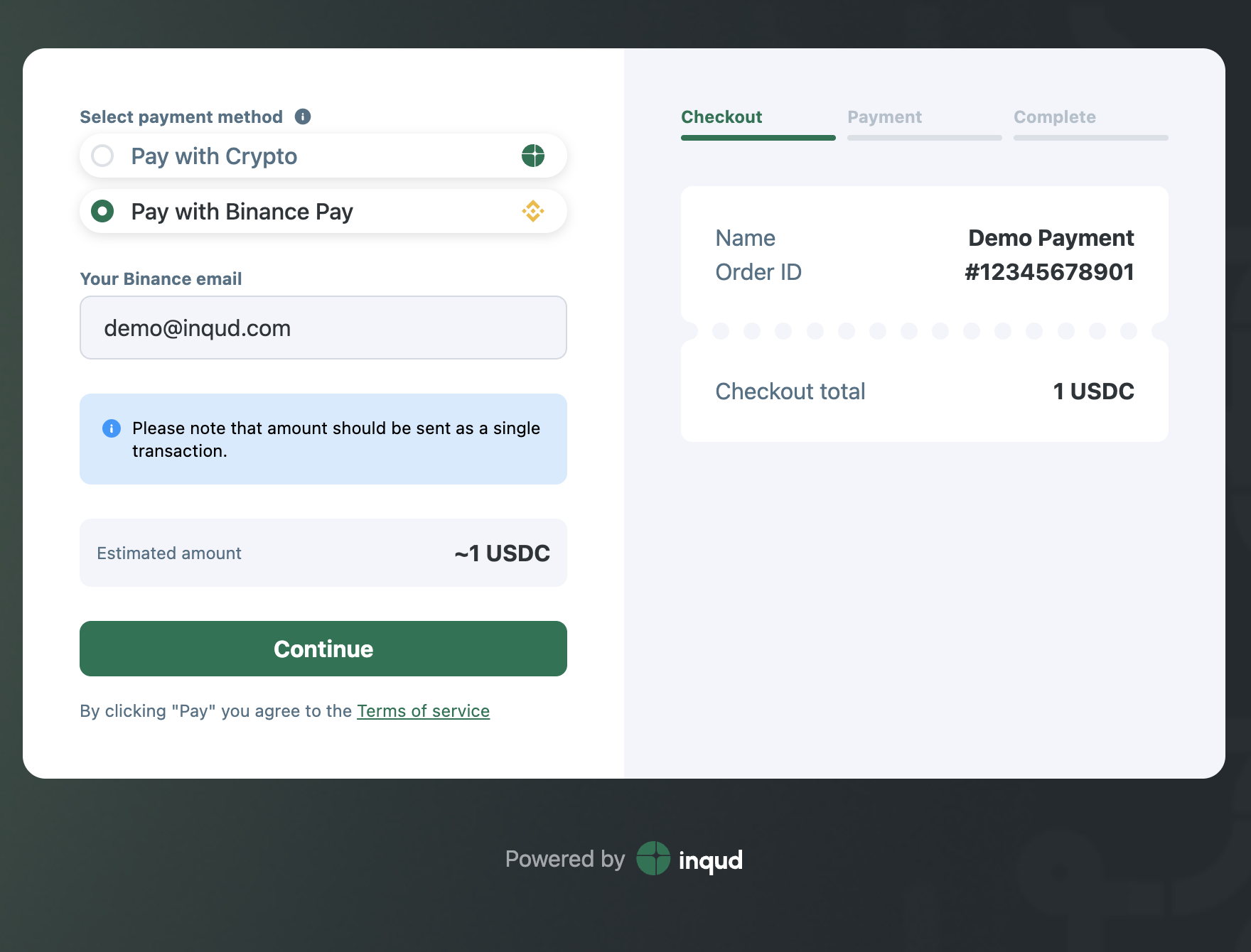Choose the Pay with Crypto option row
The height and width of the screenshot is (952, 1251).
click(x=323, y=156)
